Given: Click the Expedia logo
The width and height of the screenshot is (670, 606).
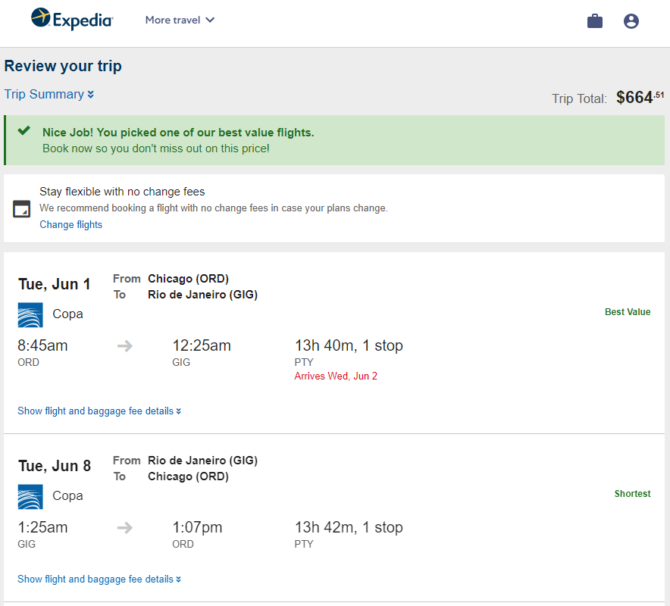Looking at the screenshot, I should [72, 19].
